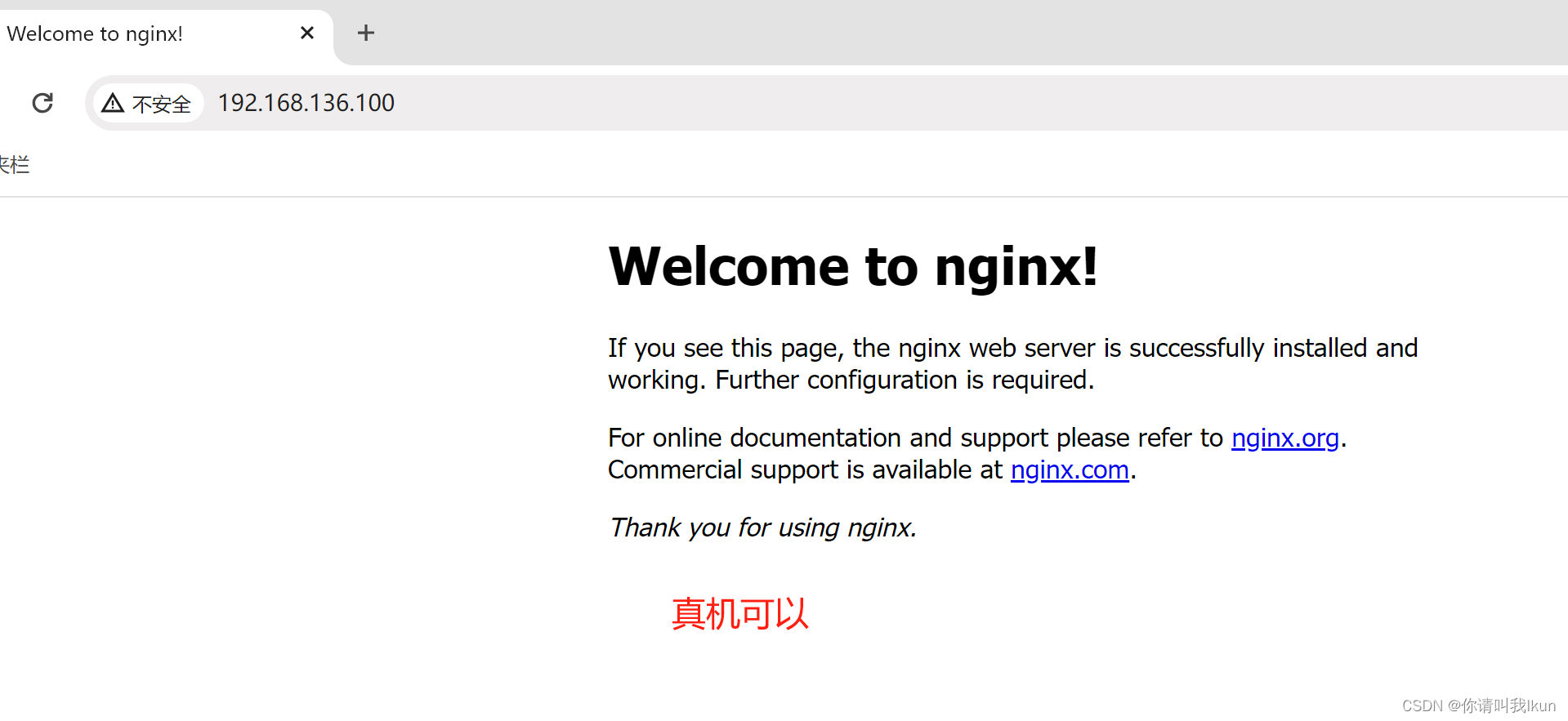Click the text 'For online documentation and support'

click(828, 438)
